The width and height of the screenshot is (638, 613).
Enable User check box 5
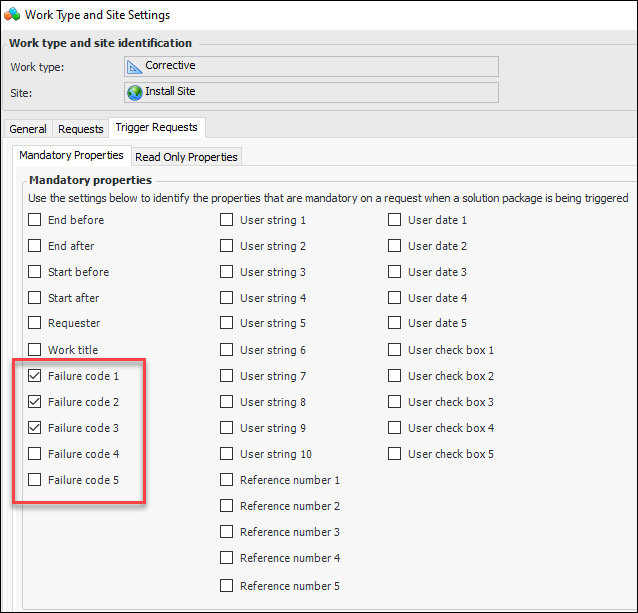click(x=395, y=454)
